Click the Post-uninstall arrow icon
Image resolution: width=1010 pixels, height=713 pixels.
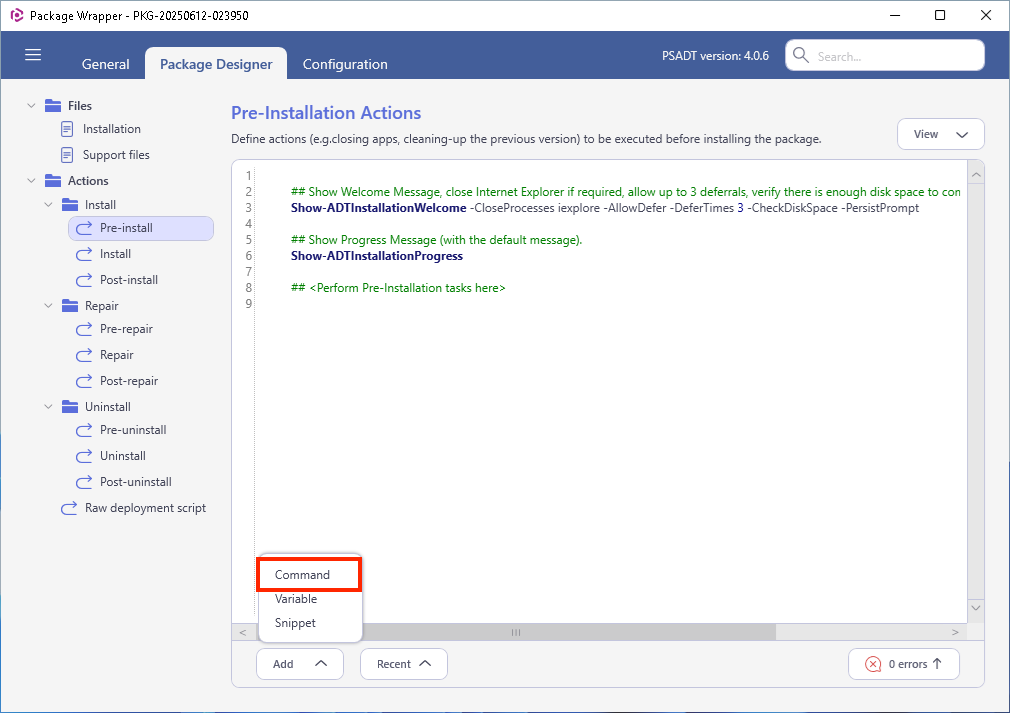point(84,482)
